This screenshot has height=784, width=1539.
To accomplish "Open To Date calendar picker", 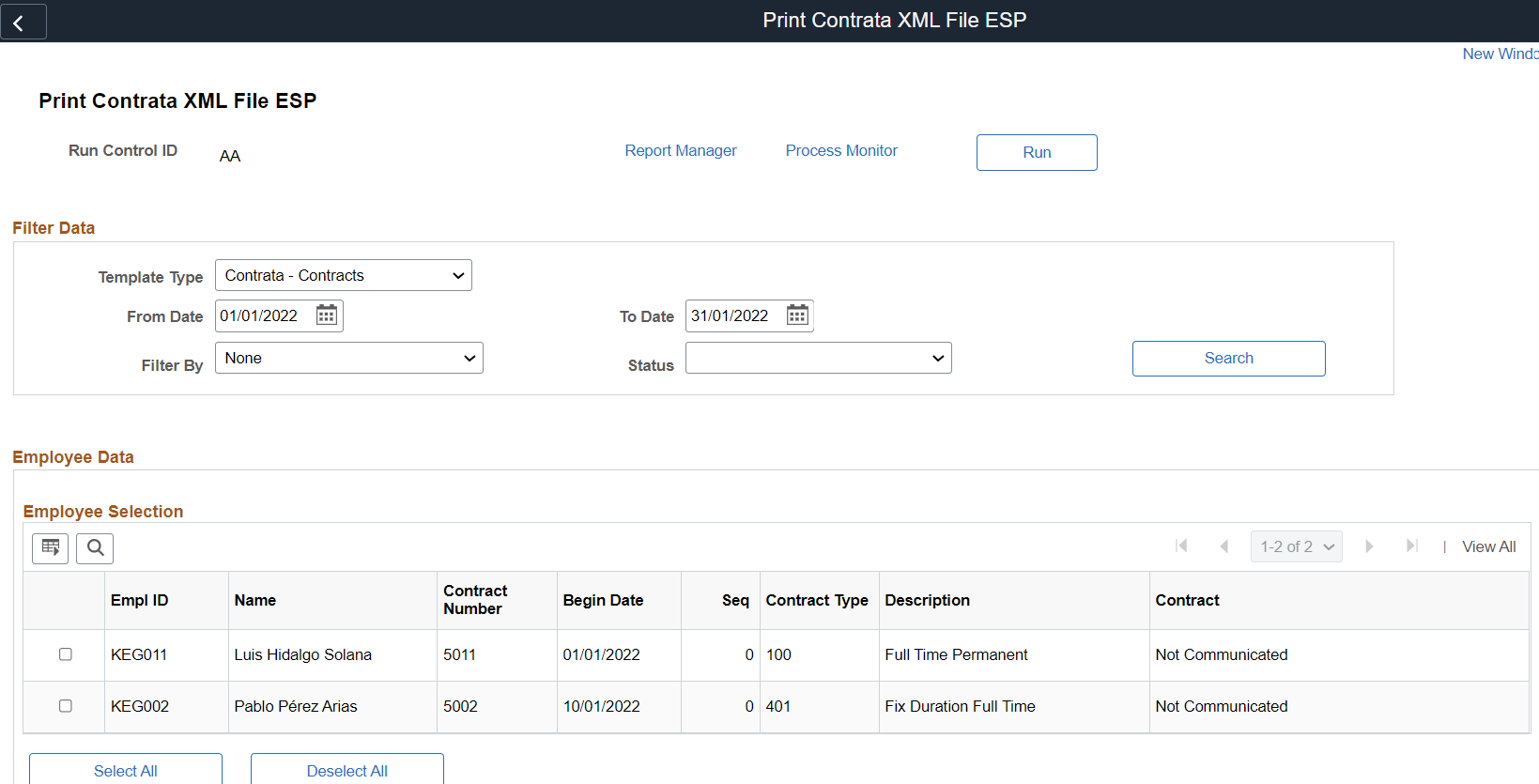I will click(x=797, y=315).
